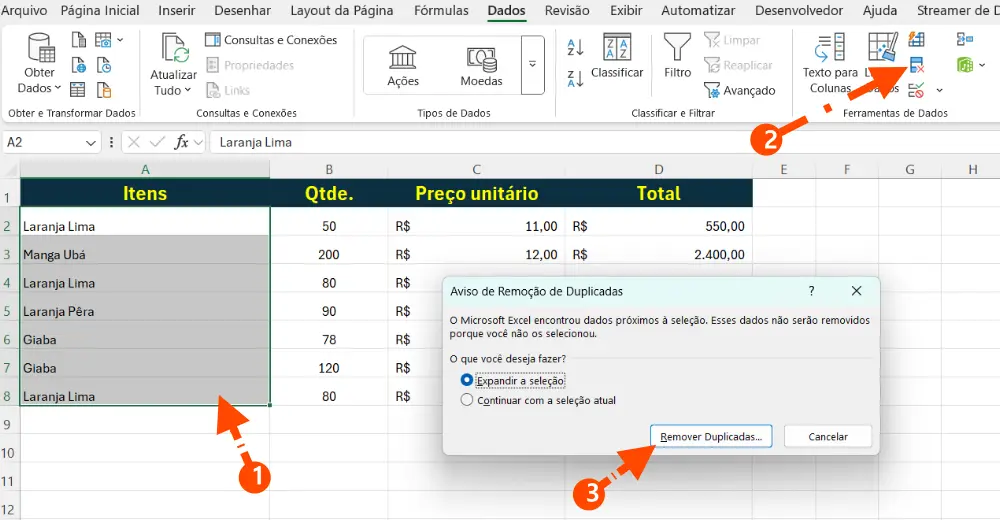This screenshot has height=520, width=1000.
Task: Click the greyed-out Limpar filter icon
Action: pos(711,40)
